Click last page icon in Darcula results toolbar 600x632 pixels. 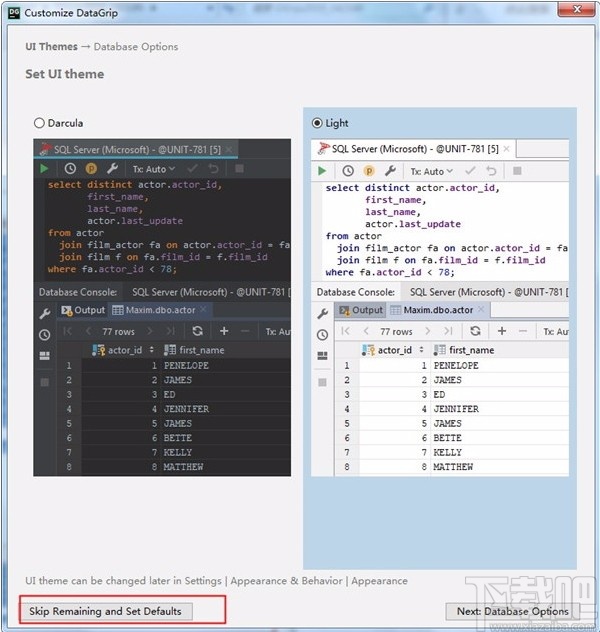pyautogui.click(x=171, y=331)
